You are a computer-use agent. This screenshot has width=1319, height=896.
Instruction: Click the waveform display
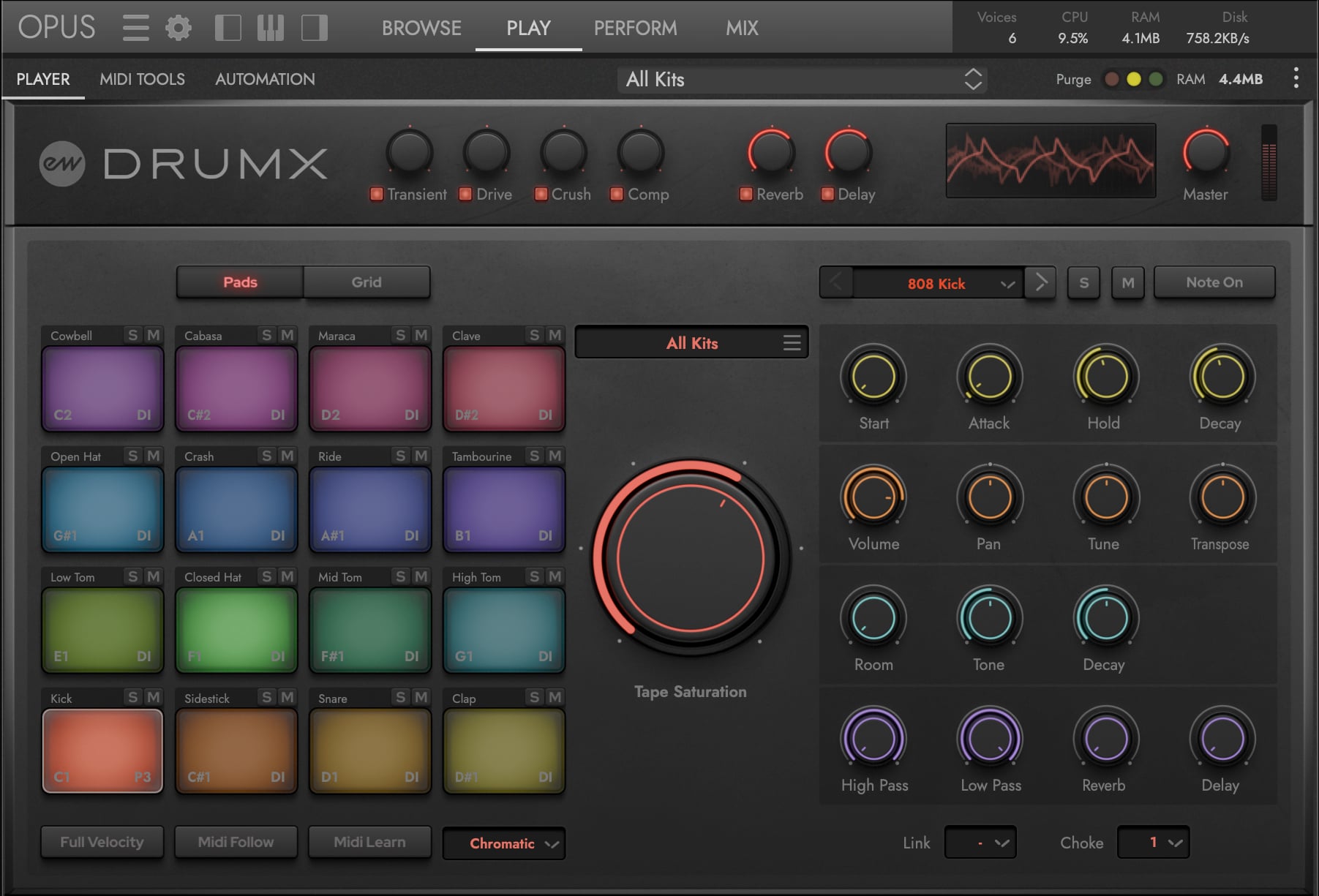click(1051, 160)
